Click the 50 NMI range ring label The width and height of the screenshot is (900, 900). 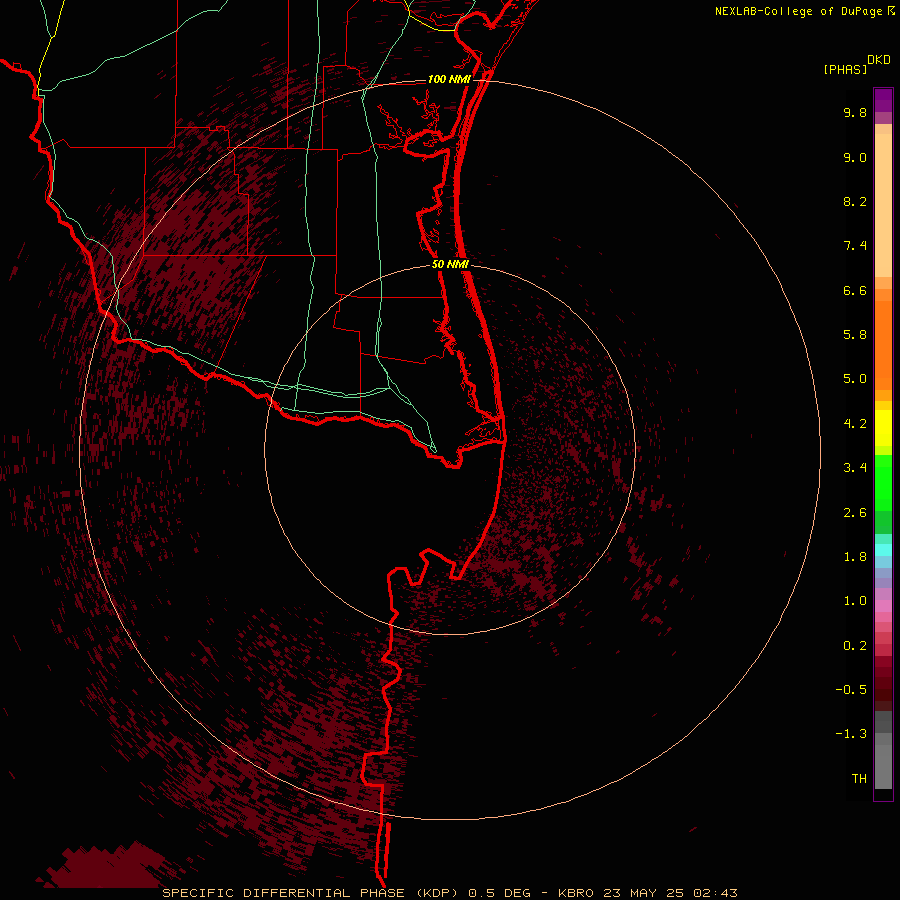[x=450, y=264]
